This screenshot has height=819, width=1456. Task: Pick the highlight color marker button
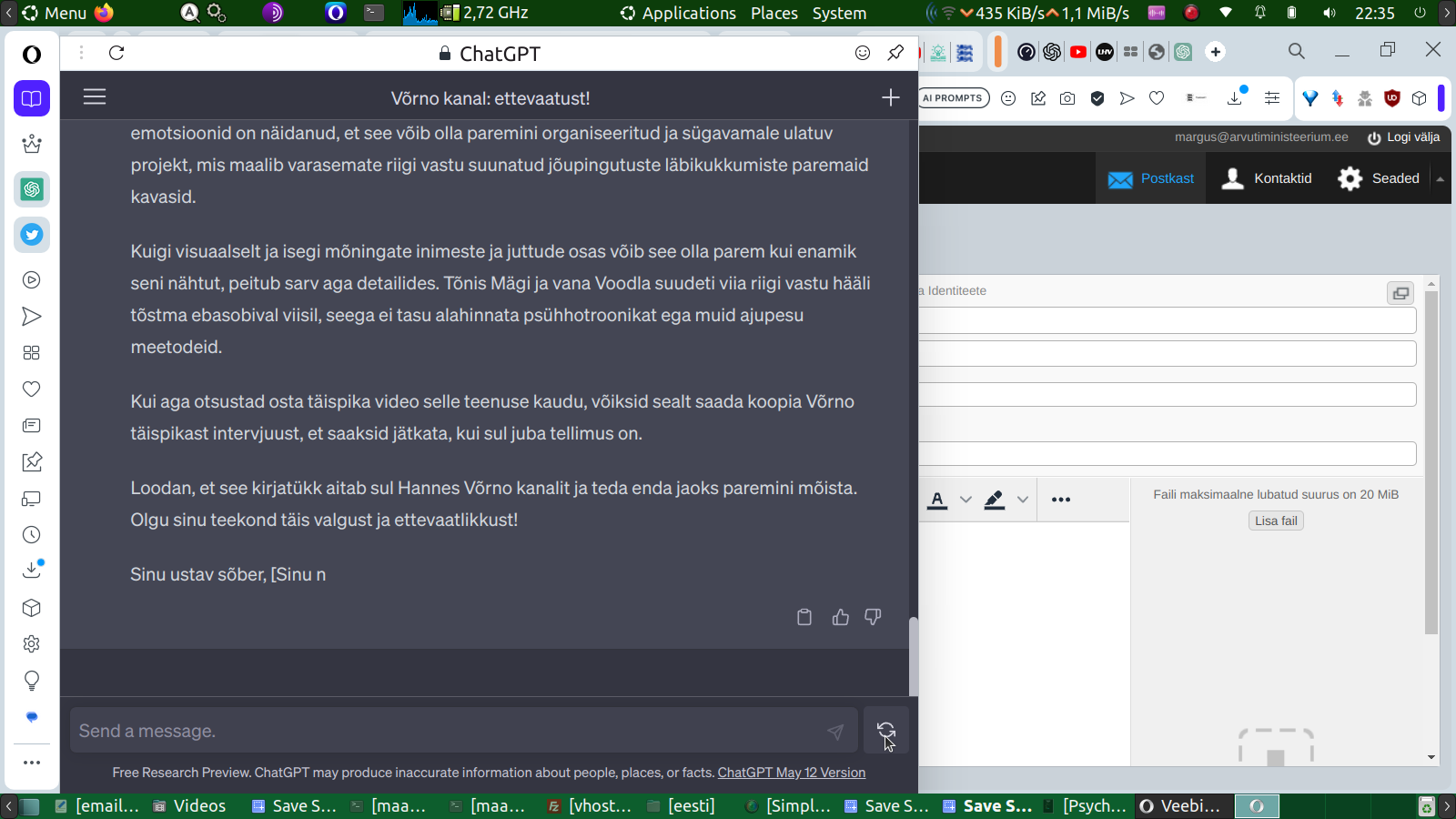pos(995,500)
